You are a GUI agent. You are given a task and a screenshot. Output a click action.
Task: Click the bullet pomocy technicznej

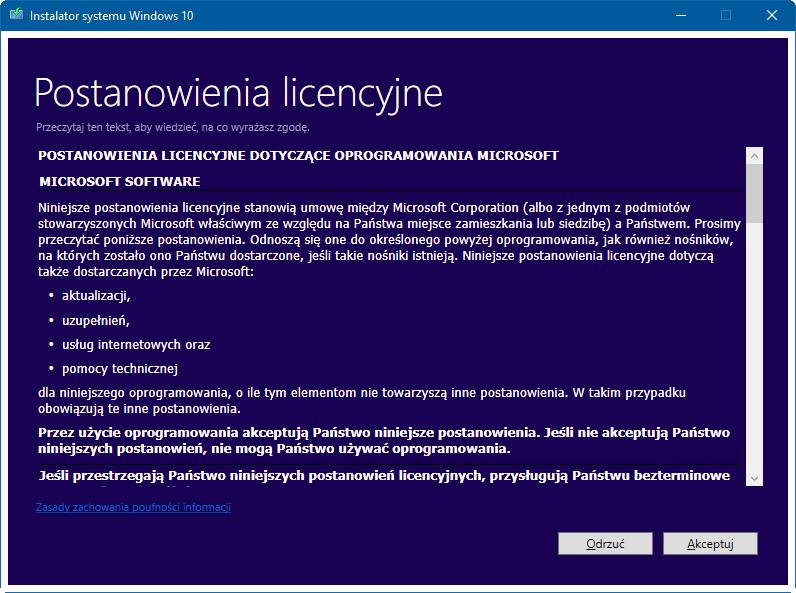point(120,369)
